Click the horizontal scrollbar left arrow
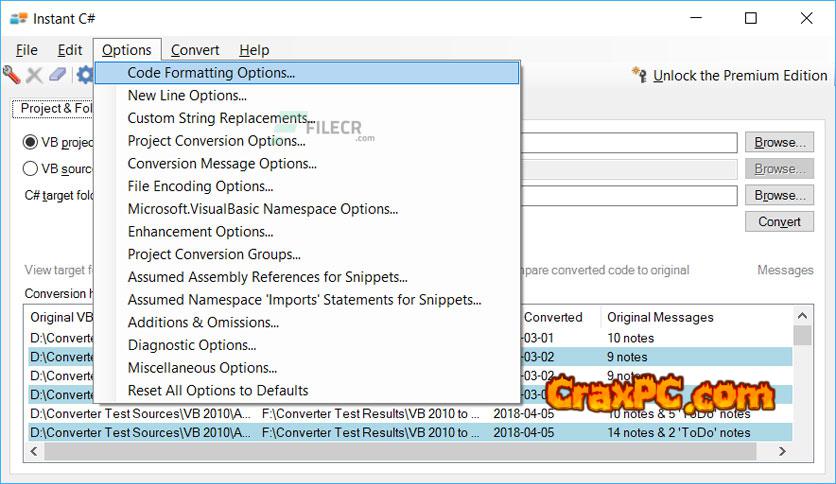The width and height of the screenshot is (836, 484). point(34,451)
